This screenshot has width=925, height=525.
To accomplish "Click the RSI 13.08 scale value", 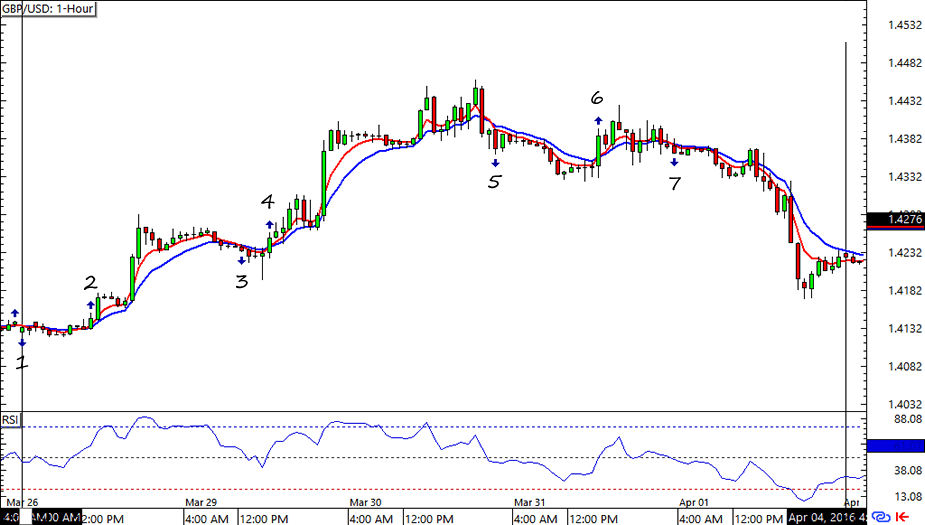I will 908,496.
